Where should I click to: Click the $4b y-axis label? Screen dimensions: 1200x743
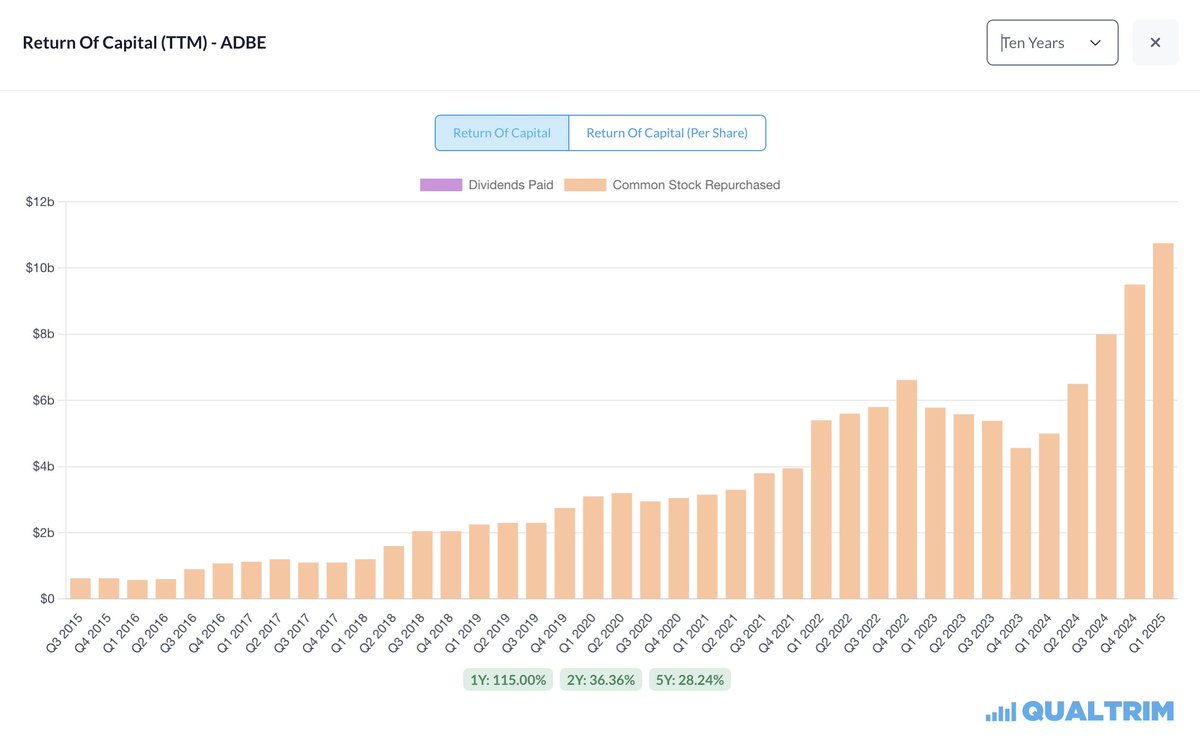pyautogui.click(x=43, y=467)
